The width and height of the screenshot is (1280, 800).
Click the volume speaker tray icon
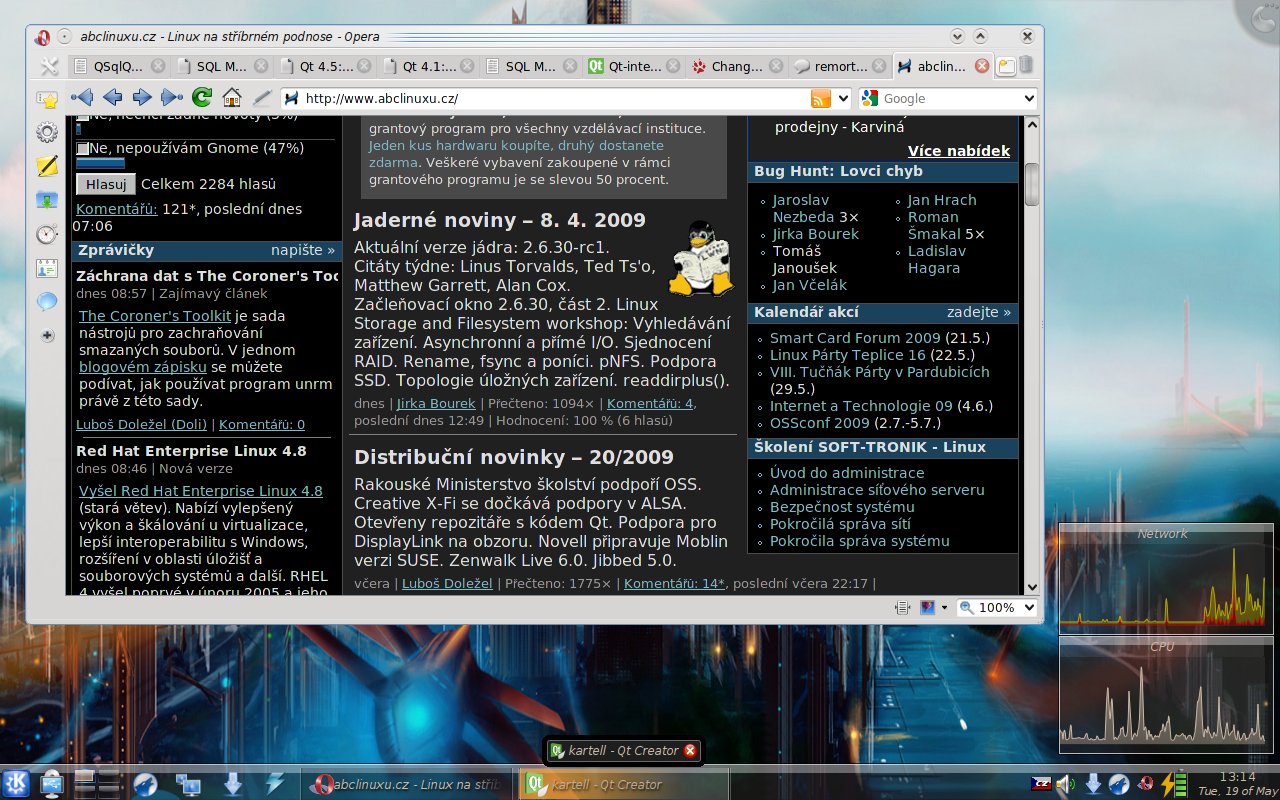click(1066, 784)
